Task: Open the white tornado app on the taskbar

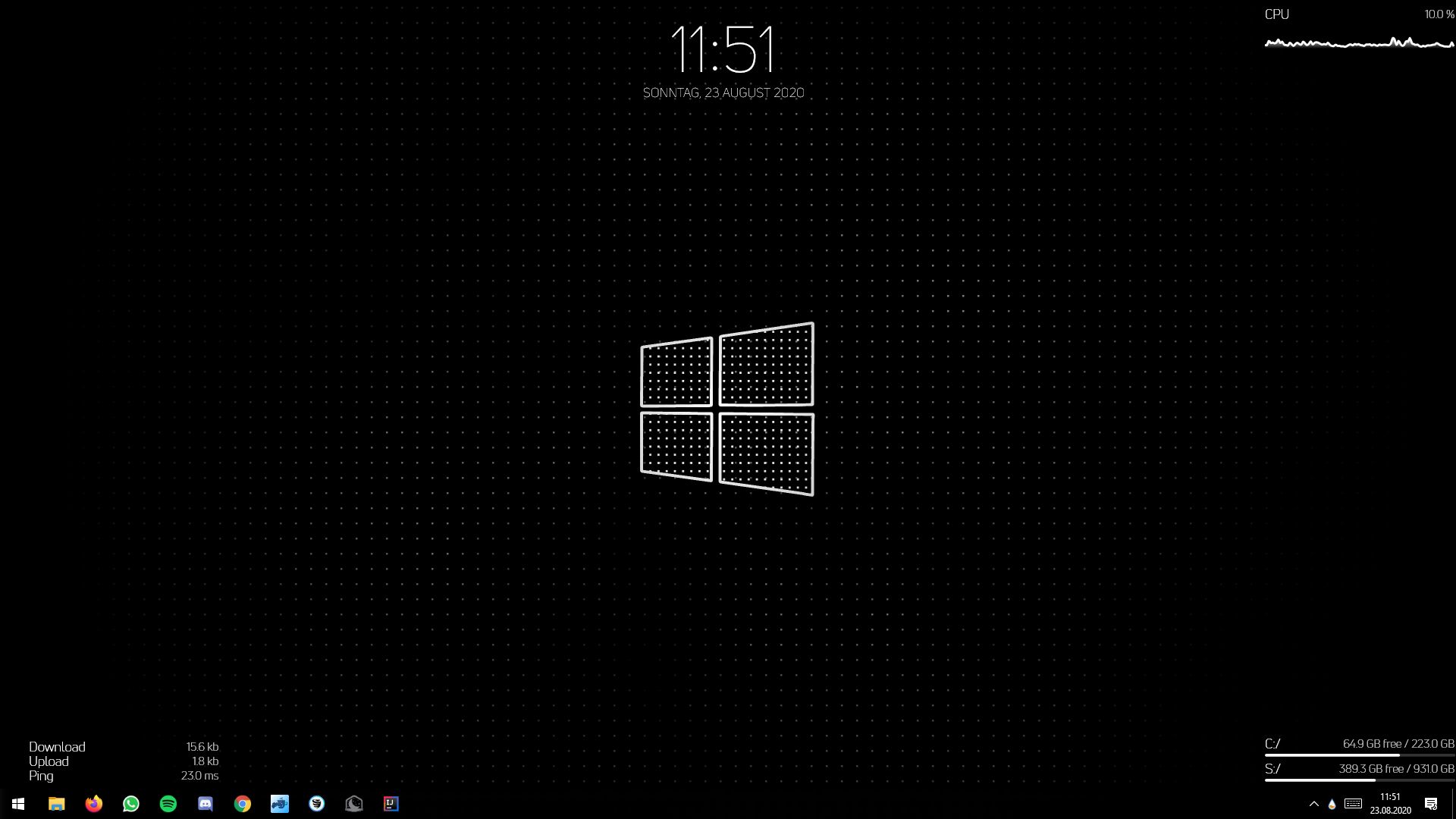Action: coord(317,804)
